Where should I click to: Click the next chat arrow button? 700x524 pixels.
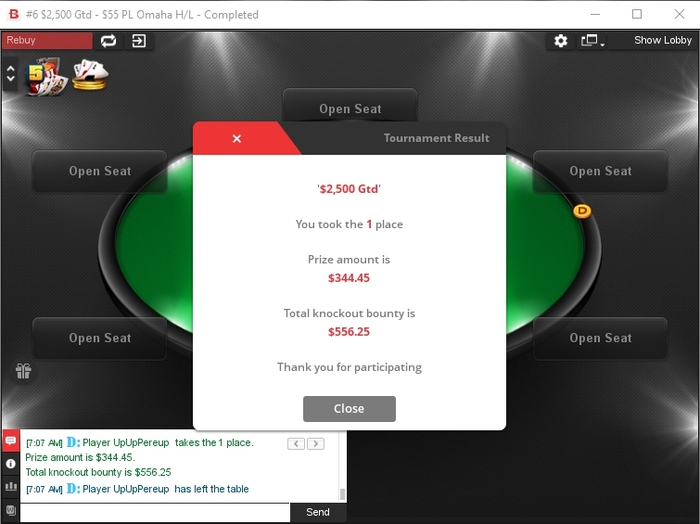316,444
